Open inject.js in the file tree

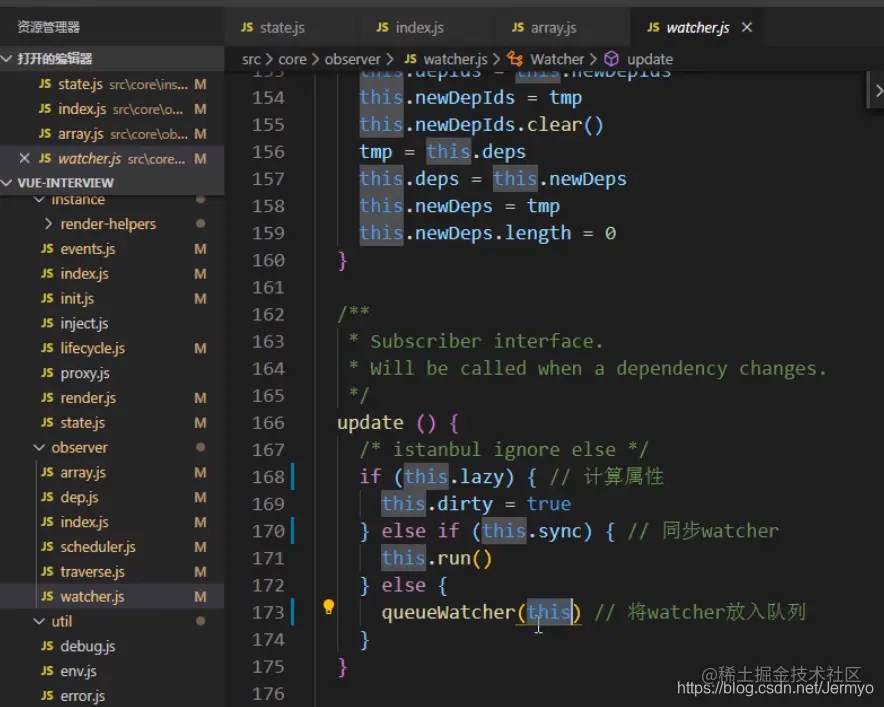click(112, 323)
